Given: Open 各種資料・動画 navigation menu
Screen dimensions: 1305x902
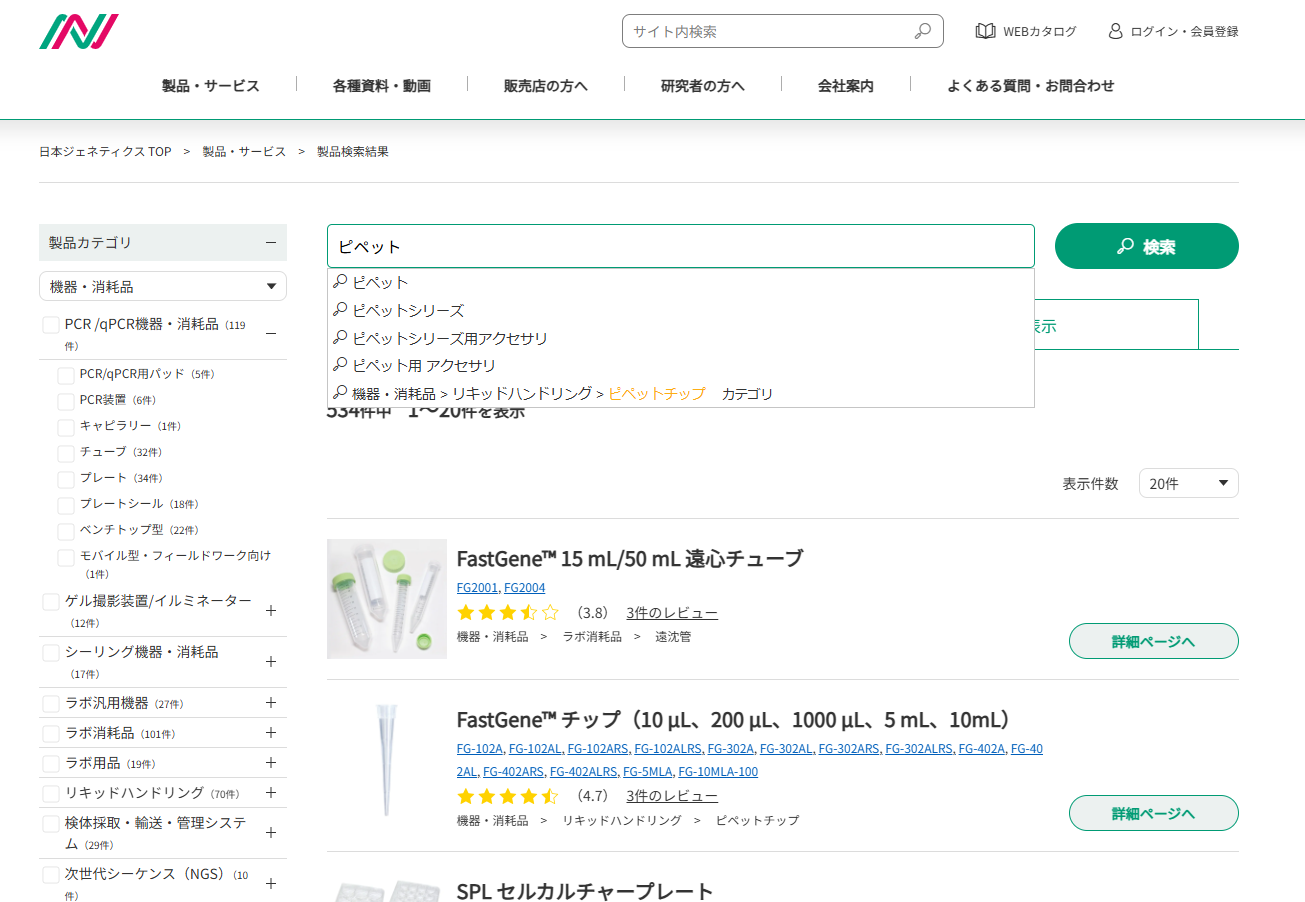Looking at the screenshot, I should tap(382, 86).
